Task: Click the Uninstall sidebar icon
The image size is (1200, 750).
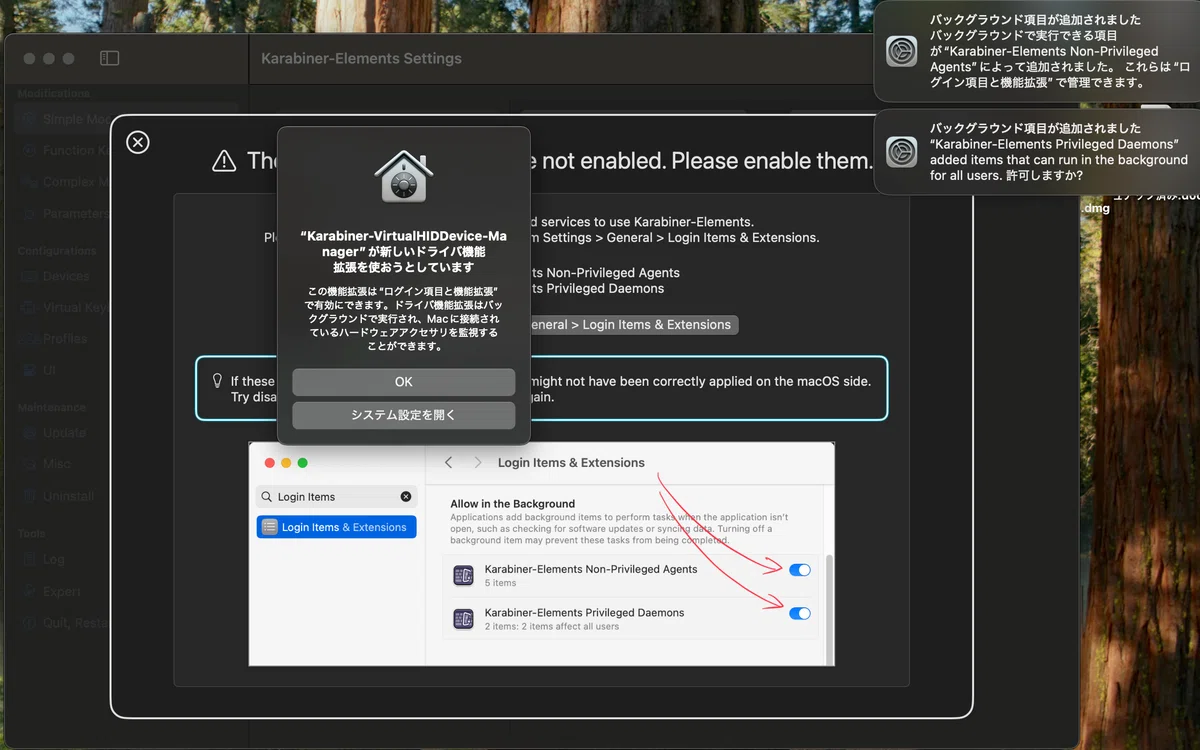Action: (28, 496)
